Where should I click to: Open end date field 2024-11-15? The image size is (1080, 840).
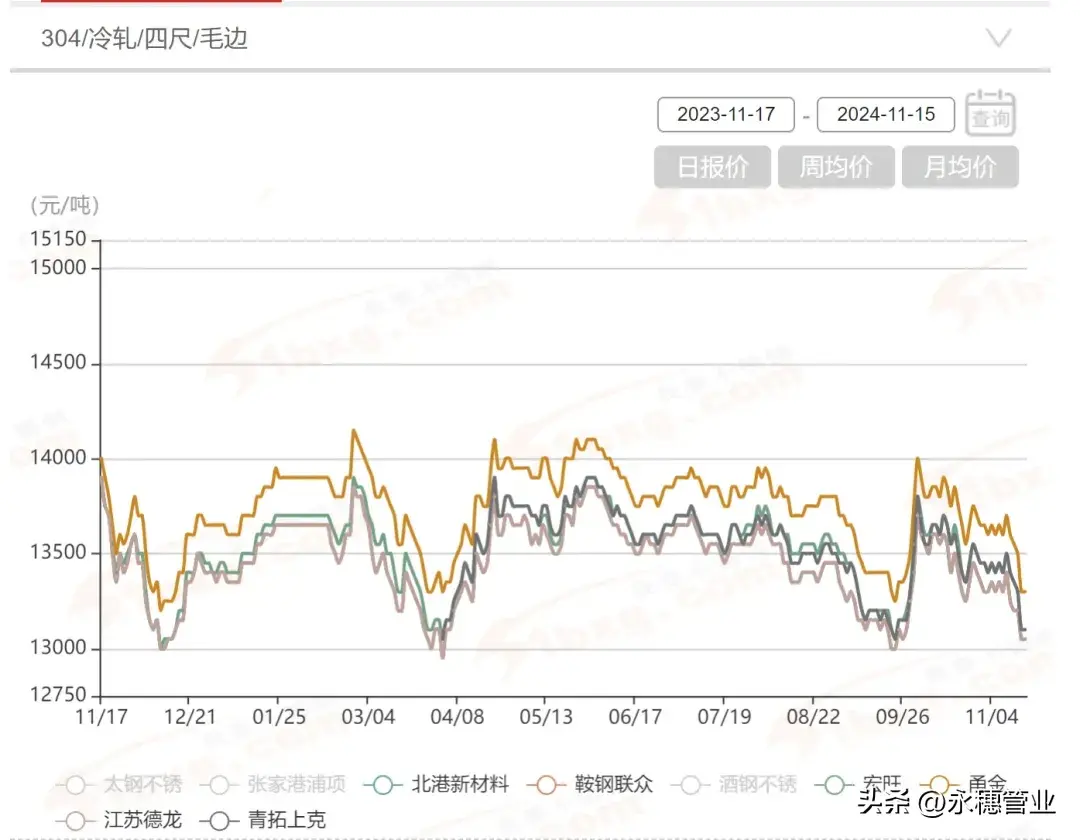coord(886,114)
